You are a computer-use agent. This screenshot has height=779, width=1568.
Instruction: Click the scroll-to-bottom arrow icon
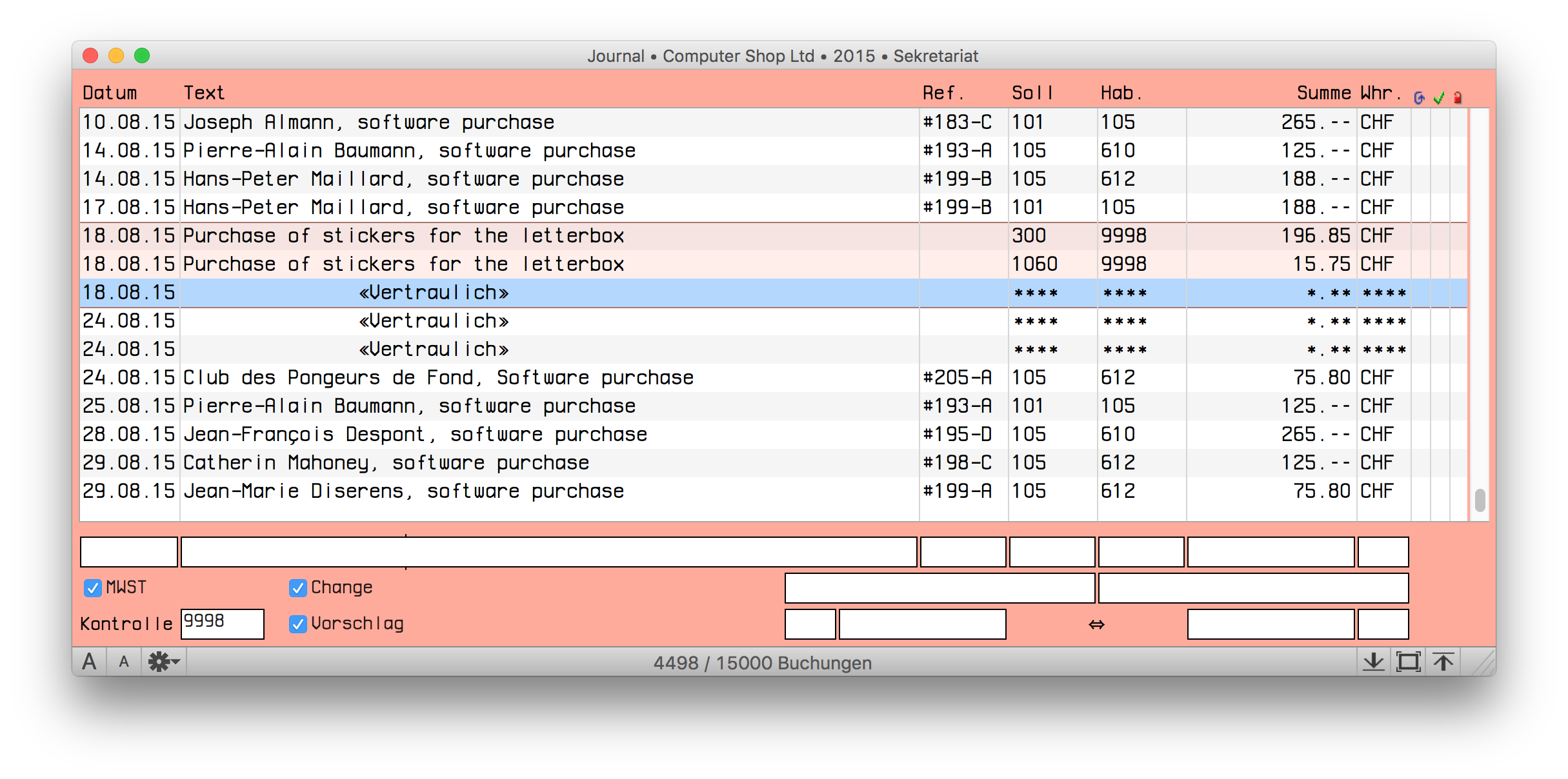tap(1374, 662)
